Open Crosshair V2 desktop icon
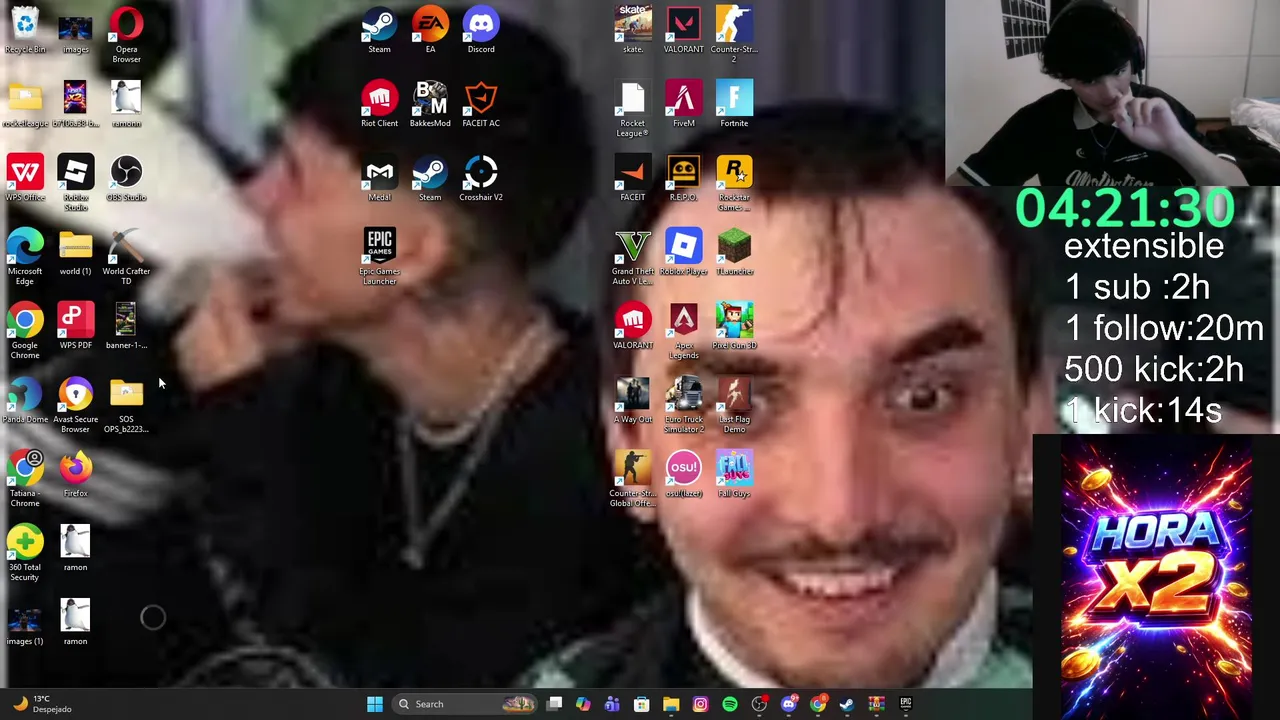Image resolution: width=1280 pixels, height=720 pixels. click(x=481, y=178)
